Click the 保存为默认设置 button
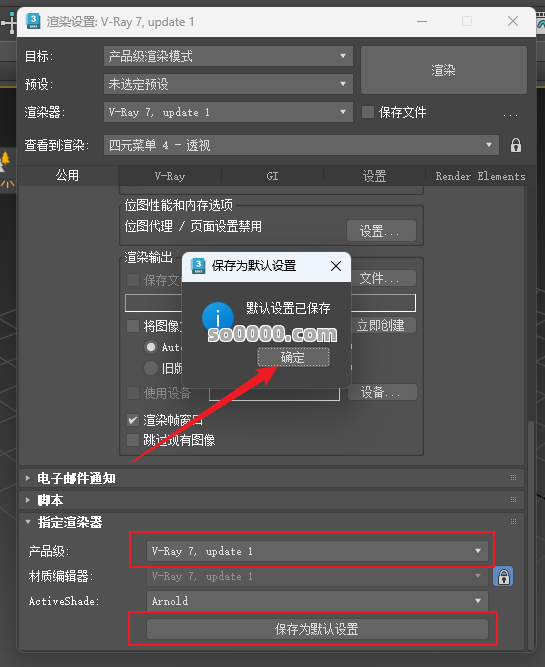The width and height of the screenshot is (545, 667). (x=317, y=629)
